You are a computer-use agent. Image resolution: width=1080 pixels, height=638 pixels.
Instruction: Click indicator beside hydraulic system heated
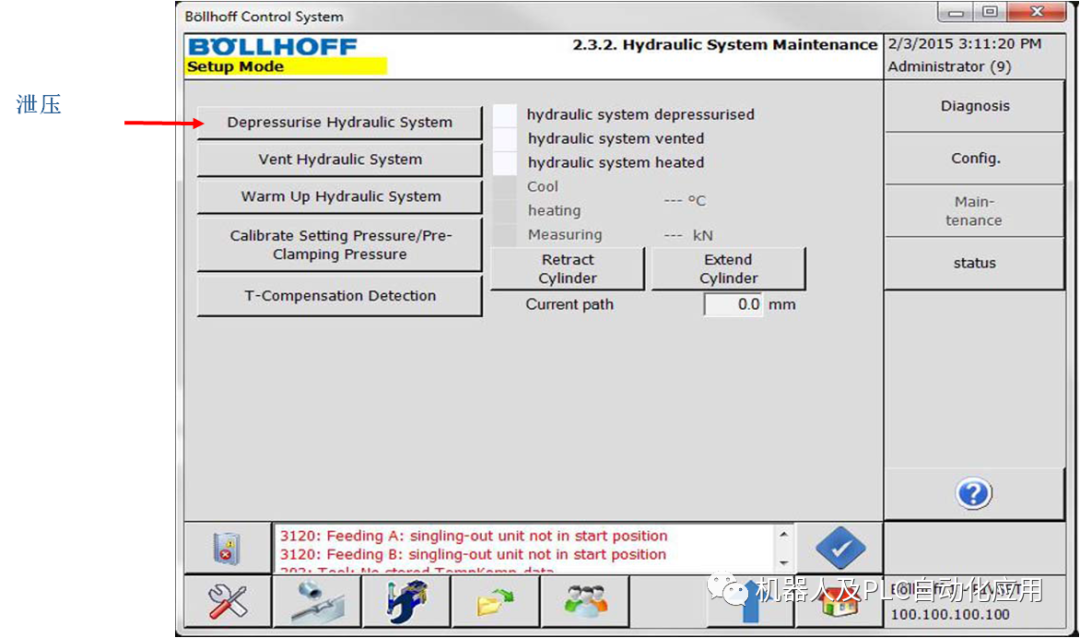505,163
